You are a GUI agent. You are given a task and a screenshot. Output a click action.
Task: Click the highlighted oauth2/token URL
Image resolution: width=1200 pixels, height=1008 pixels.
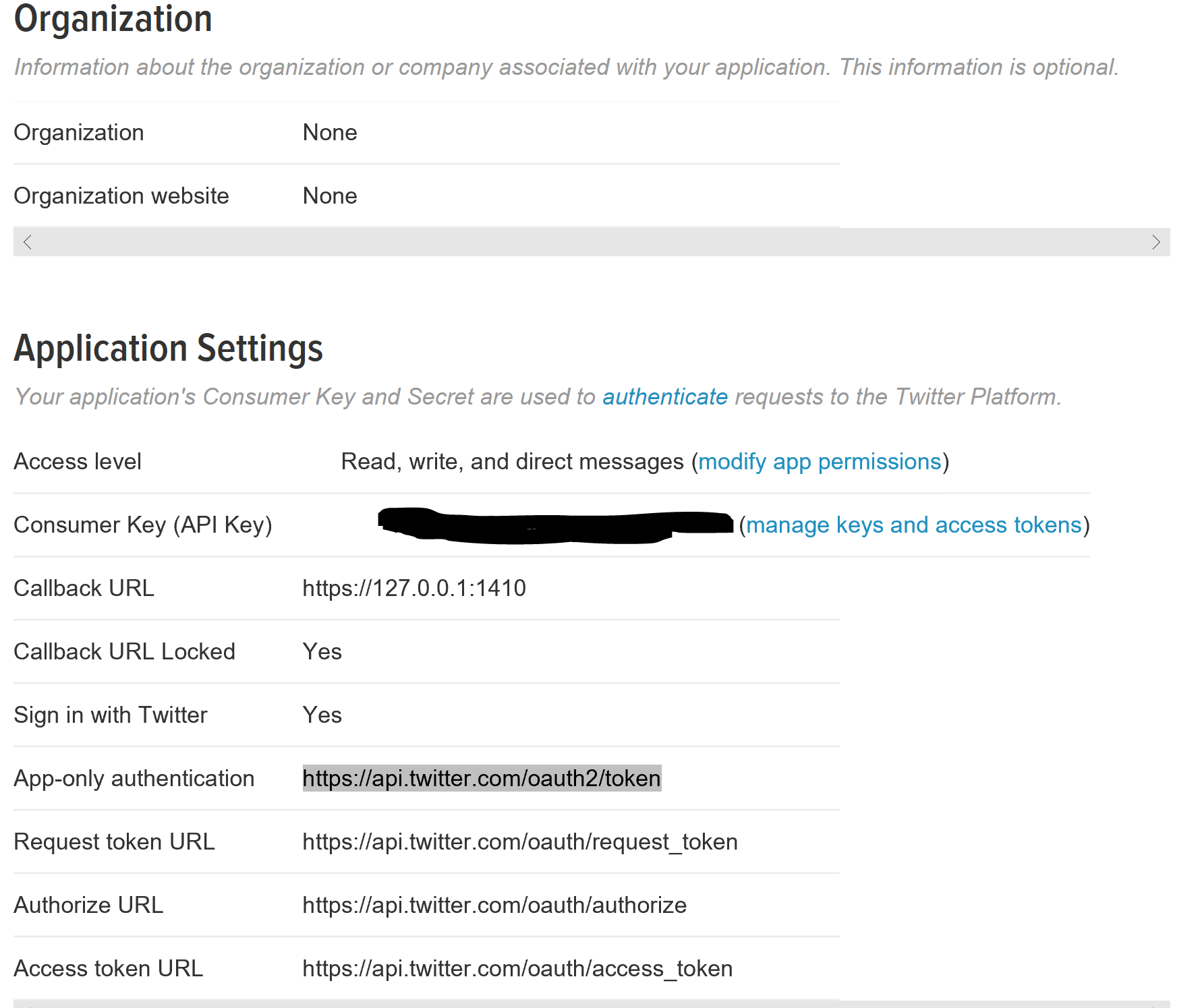[482, 778]
